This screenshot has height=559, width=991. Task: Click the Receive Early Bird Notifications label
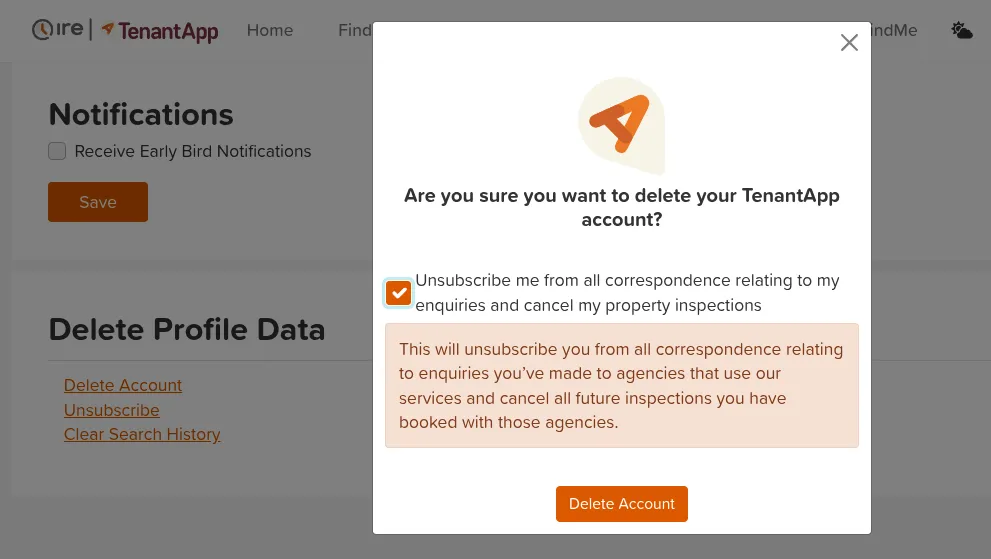(193, 152)
